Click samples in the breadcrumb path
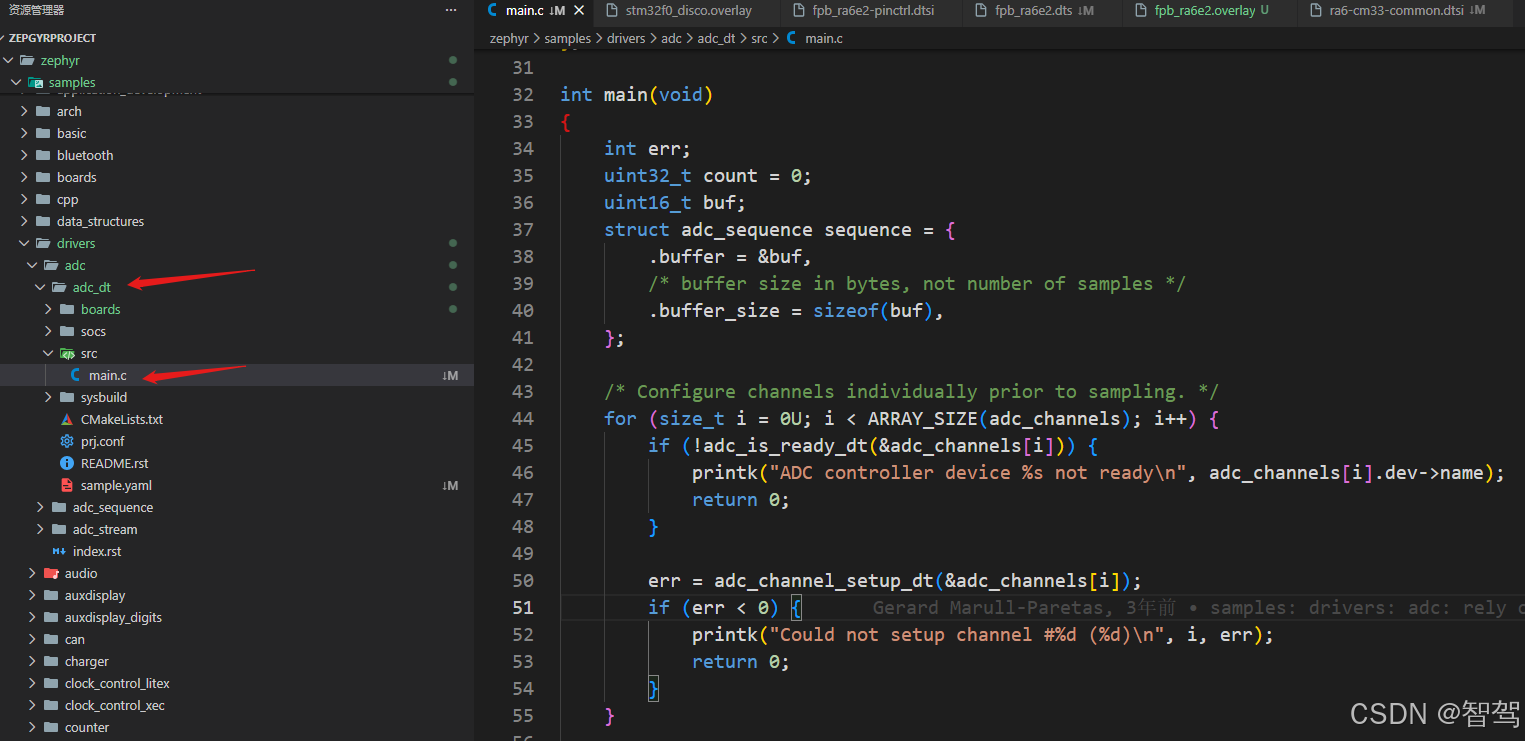Screen dimensions: 1525x741 click(567, 39)
